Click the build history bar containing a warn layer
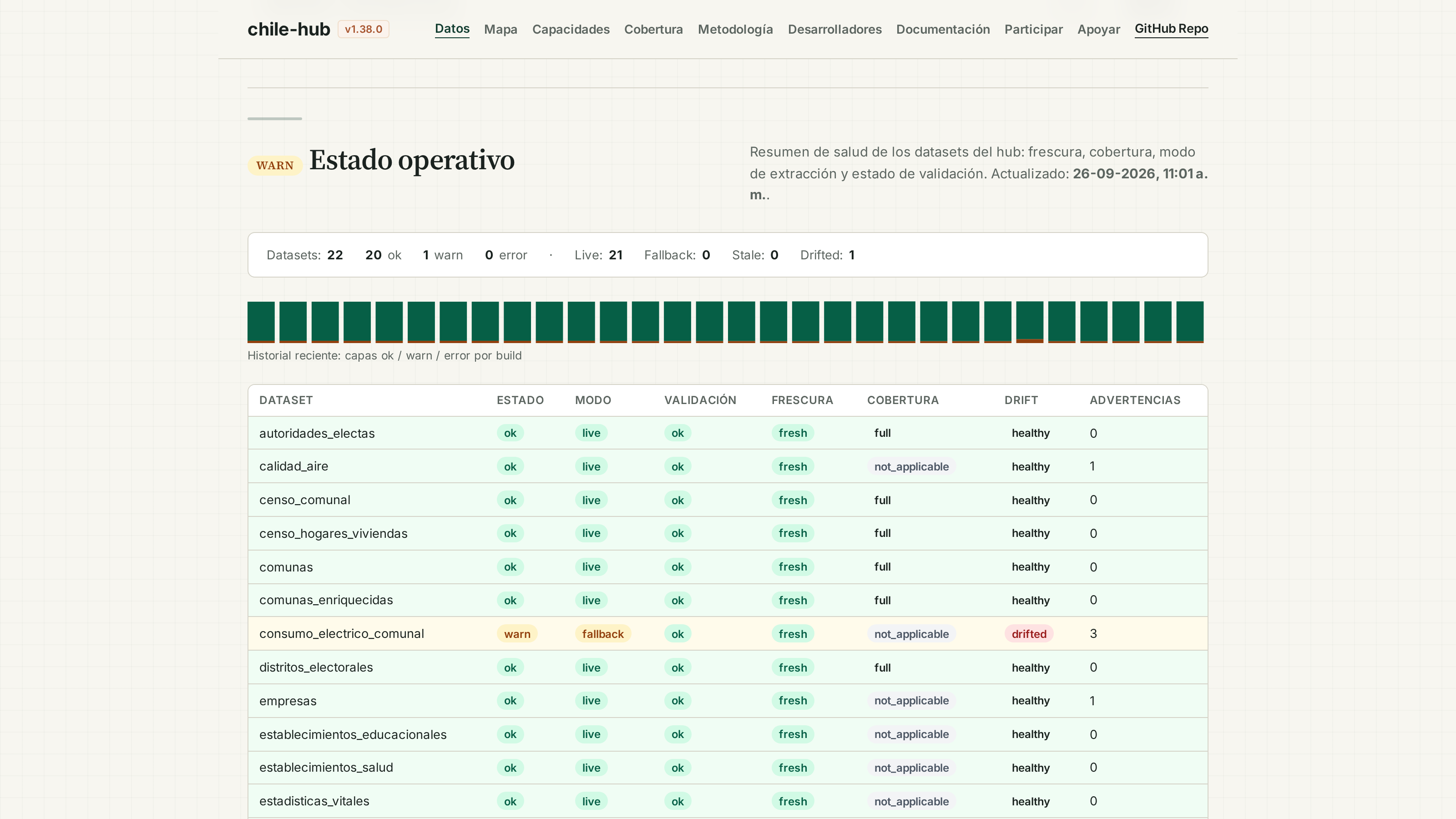Image resolution: width=1456 pixels, height=819 pixels. [x=1029, y=322]
